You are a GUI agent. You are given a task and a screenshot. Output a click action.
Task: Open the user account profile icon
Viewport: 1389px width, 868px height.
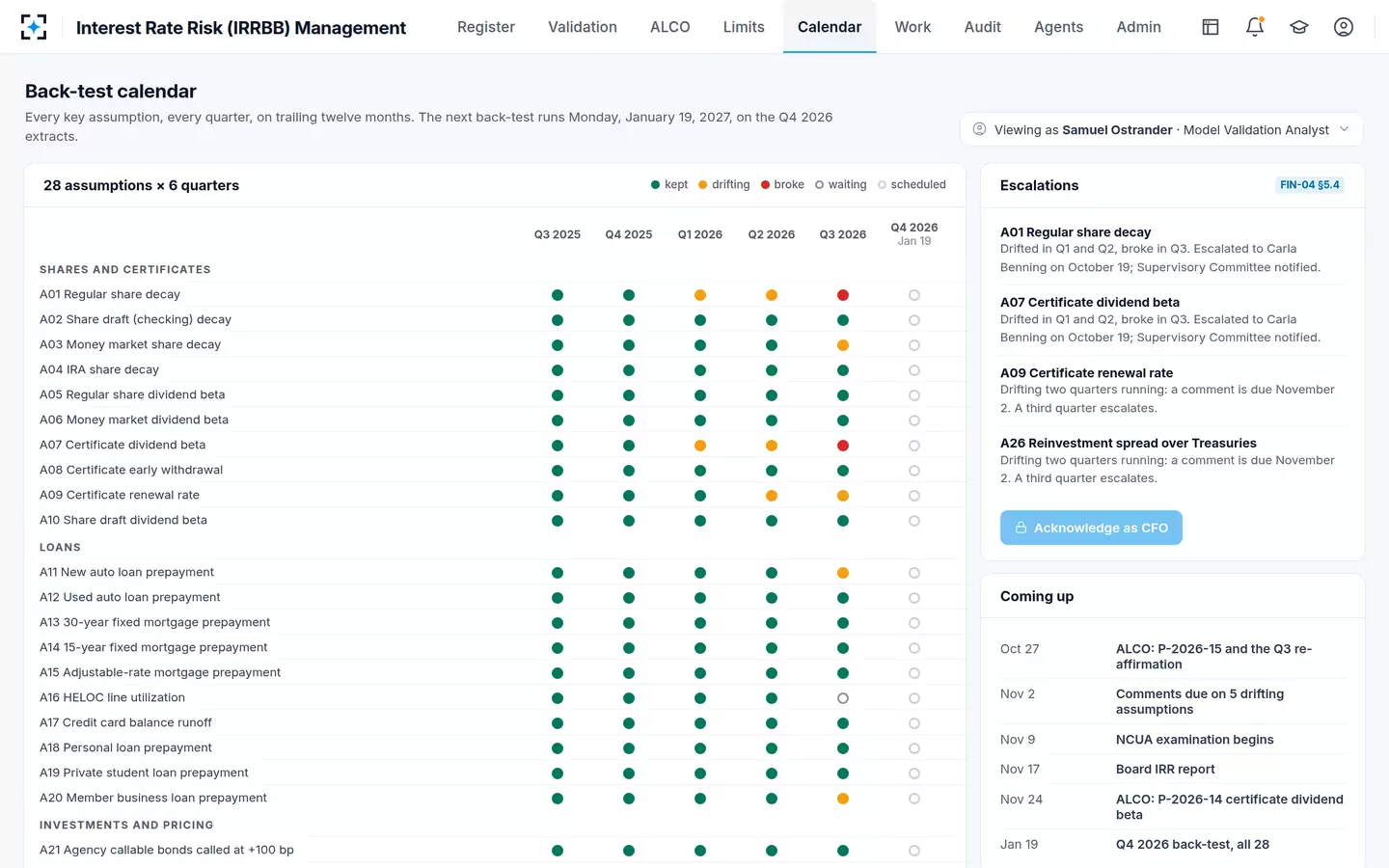(x=1344, y=27)
